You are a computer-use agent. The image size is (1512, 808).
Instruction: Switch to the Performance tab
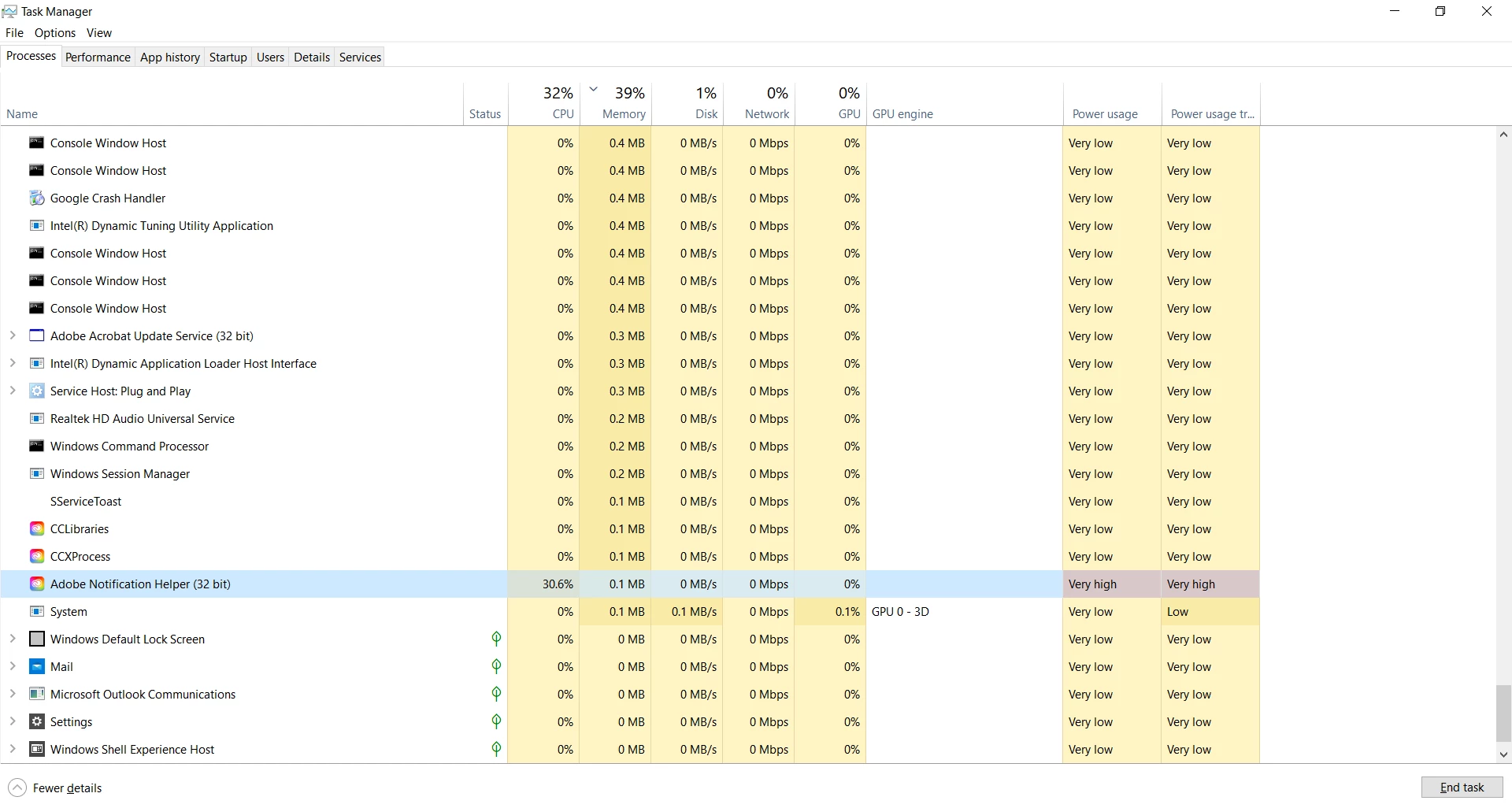pyautogui.click(x=98, y=57)
